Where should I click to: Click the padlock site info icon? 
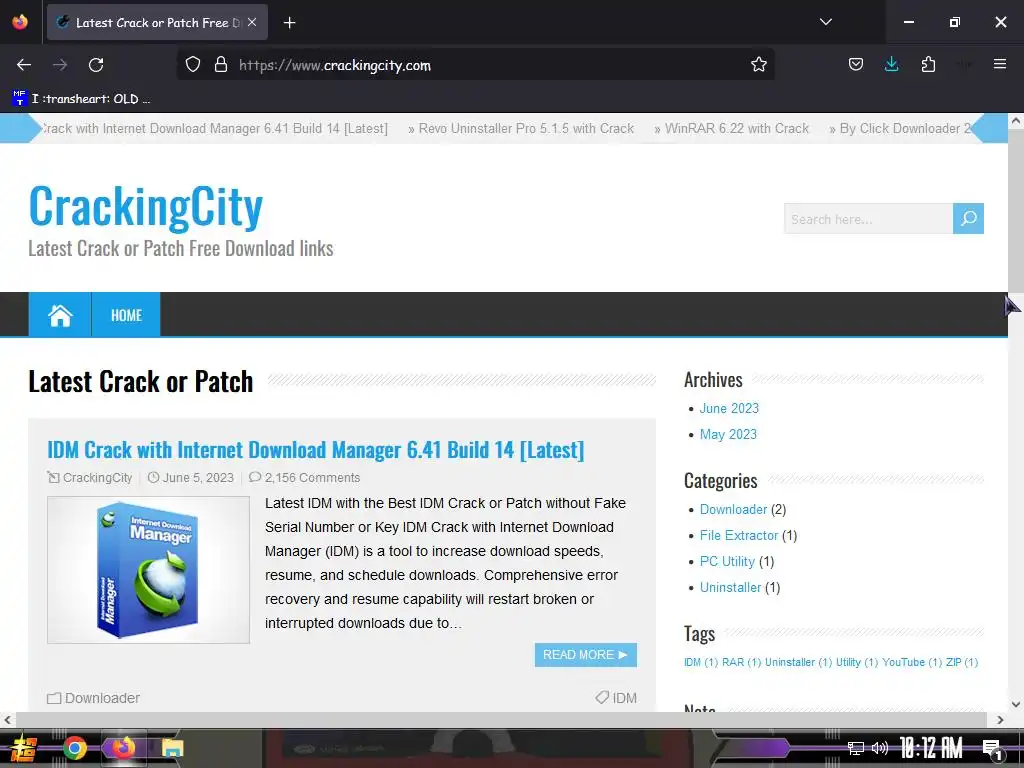pos(221,65)
